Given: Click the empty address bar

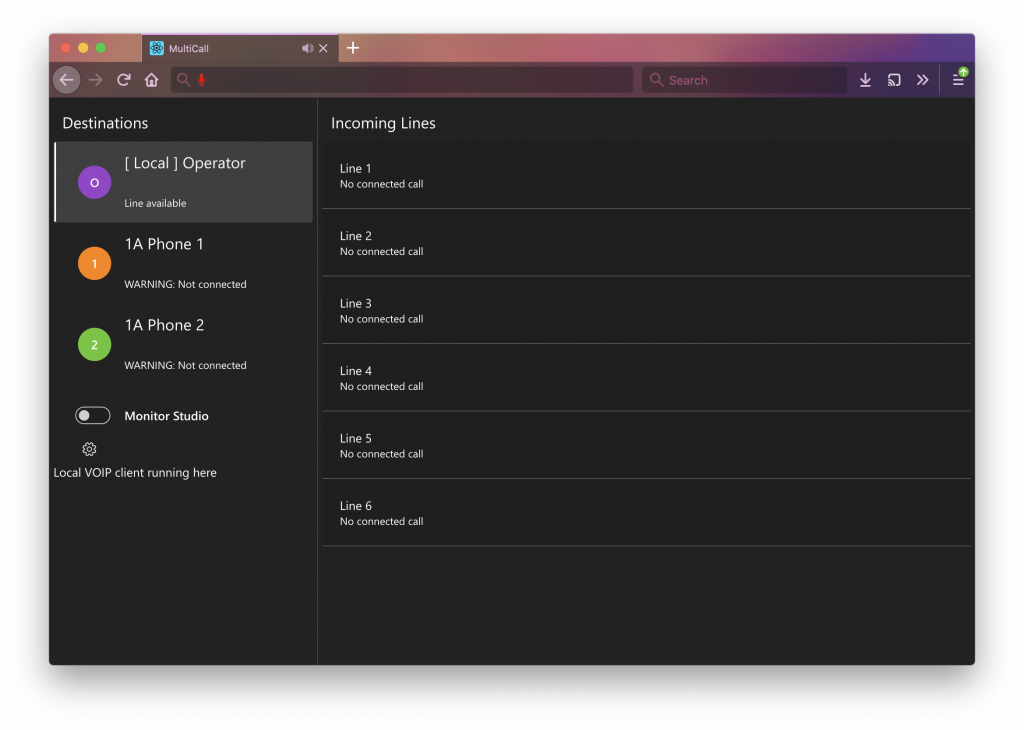Looking at the screenshot, I should coord(402,80).
